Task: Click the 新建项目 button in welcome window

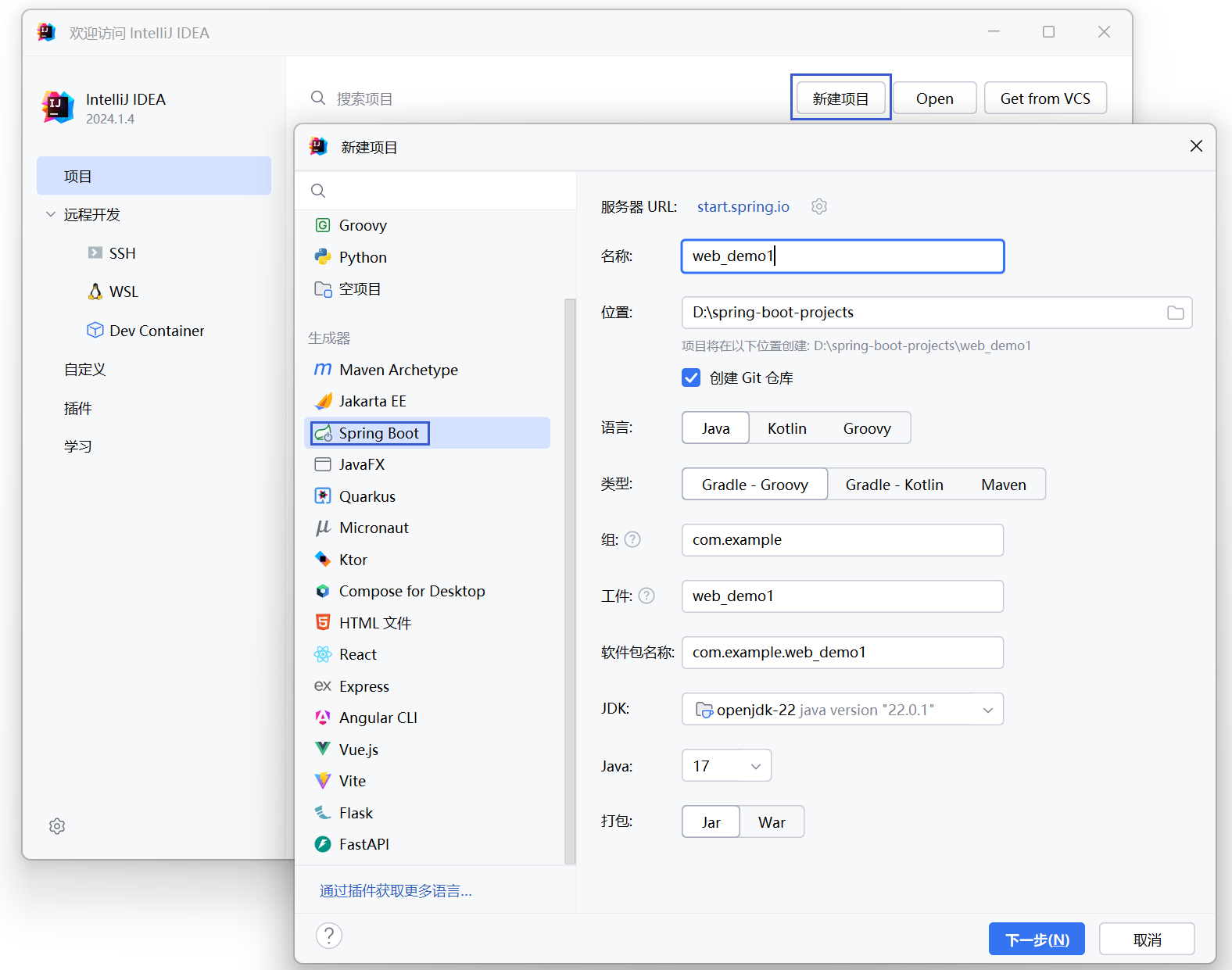Action: point(840,98)
